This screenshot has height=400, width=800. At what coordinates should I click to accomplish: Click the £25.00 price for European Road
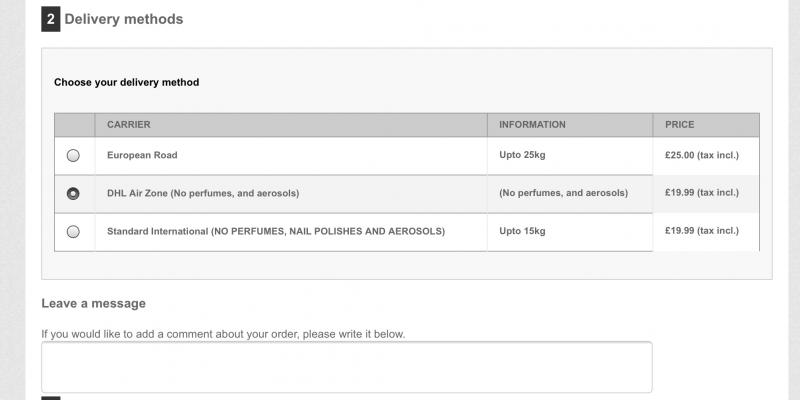point(701,155)
